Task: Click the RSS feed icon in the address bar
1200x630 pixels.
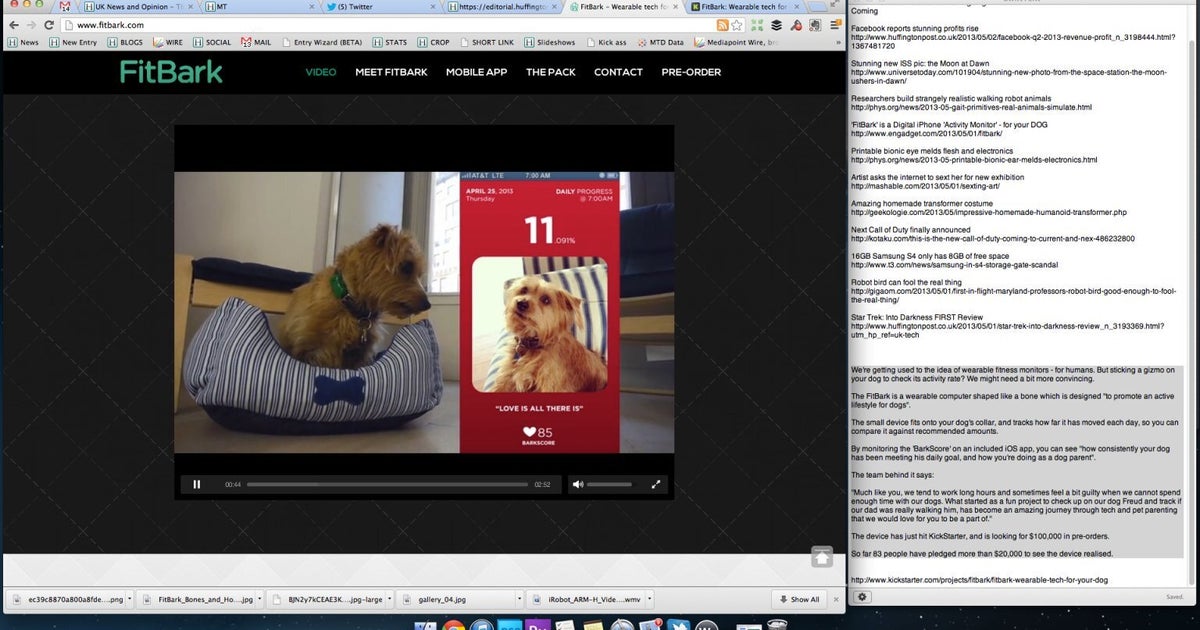Action: (x=723, y=24)
